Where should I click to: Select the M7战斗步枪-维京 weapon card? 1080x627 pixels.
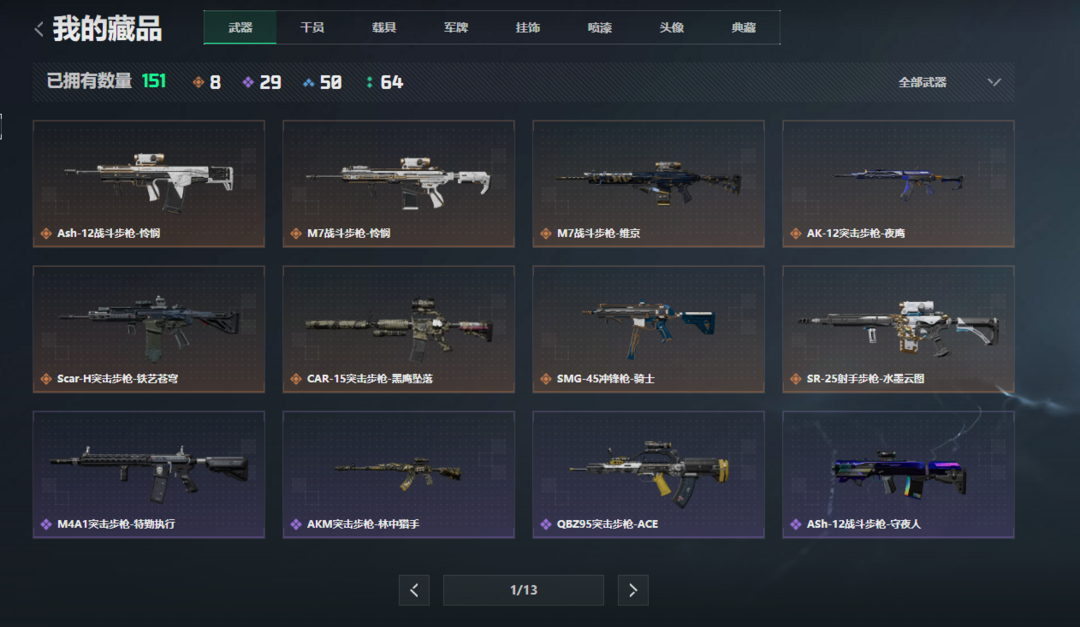coord(648,184)
